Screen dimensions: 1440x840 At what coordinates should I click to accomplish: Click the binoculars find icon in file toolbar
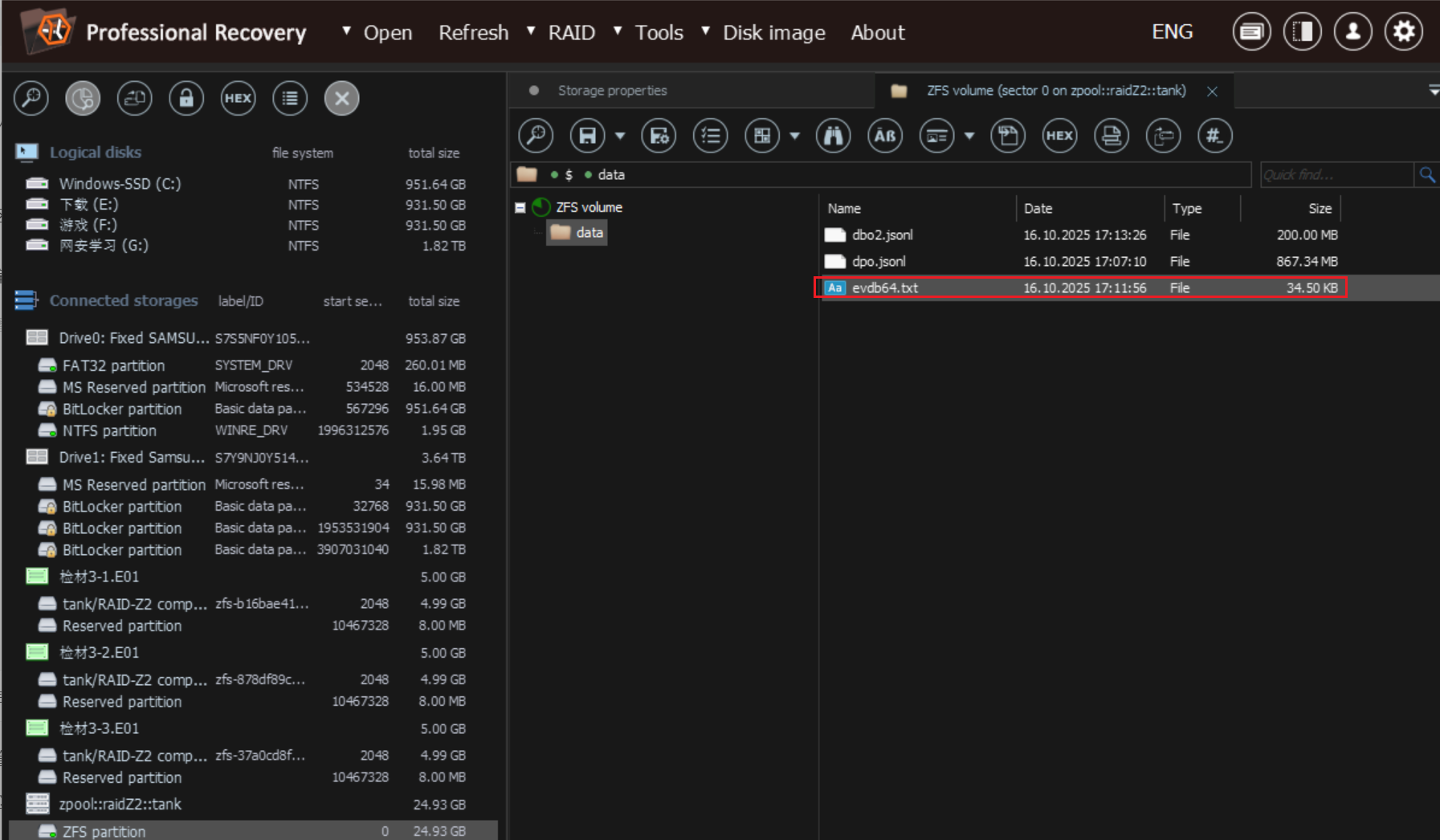click(833, 136)
